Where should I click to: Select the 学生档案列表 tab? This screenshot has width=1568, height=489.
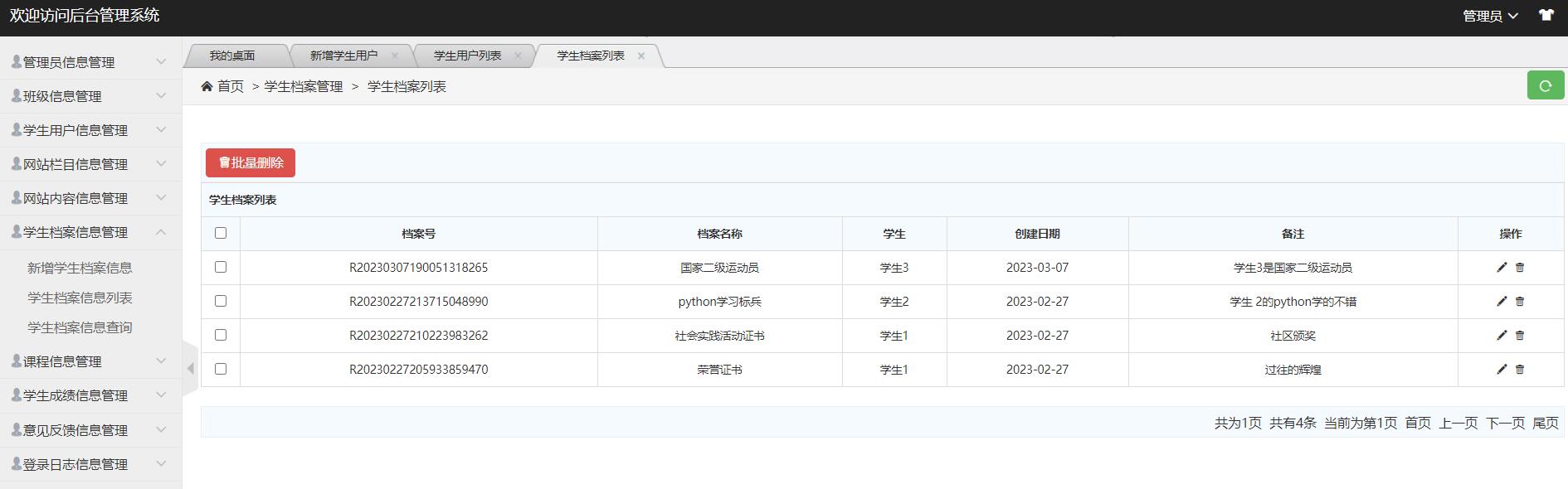click(x=591, y=56)
